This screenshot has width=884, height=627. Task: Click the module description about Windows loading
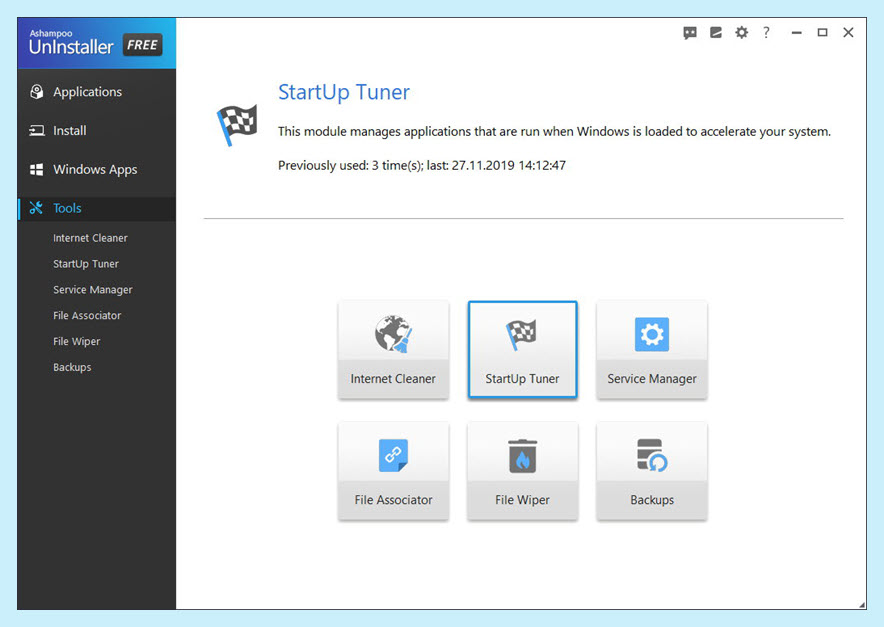pyautogui.click(x=554, y=132)
